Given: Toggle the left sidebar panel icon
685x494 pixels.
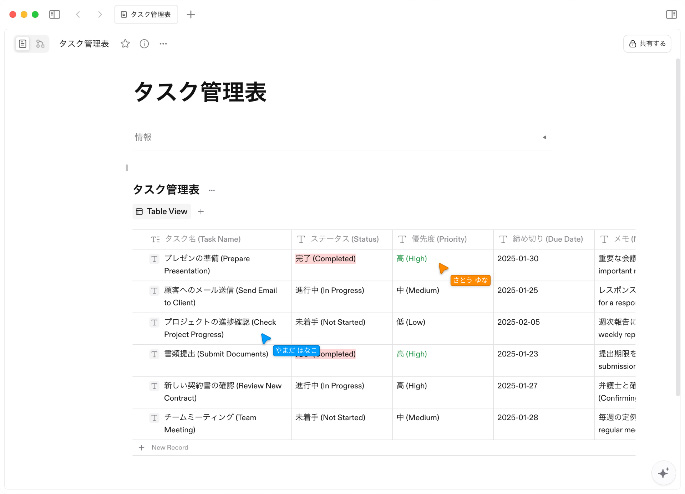Looking at the screenshot, I should (x=54, y=15).
